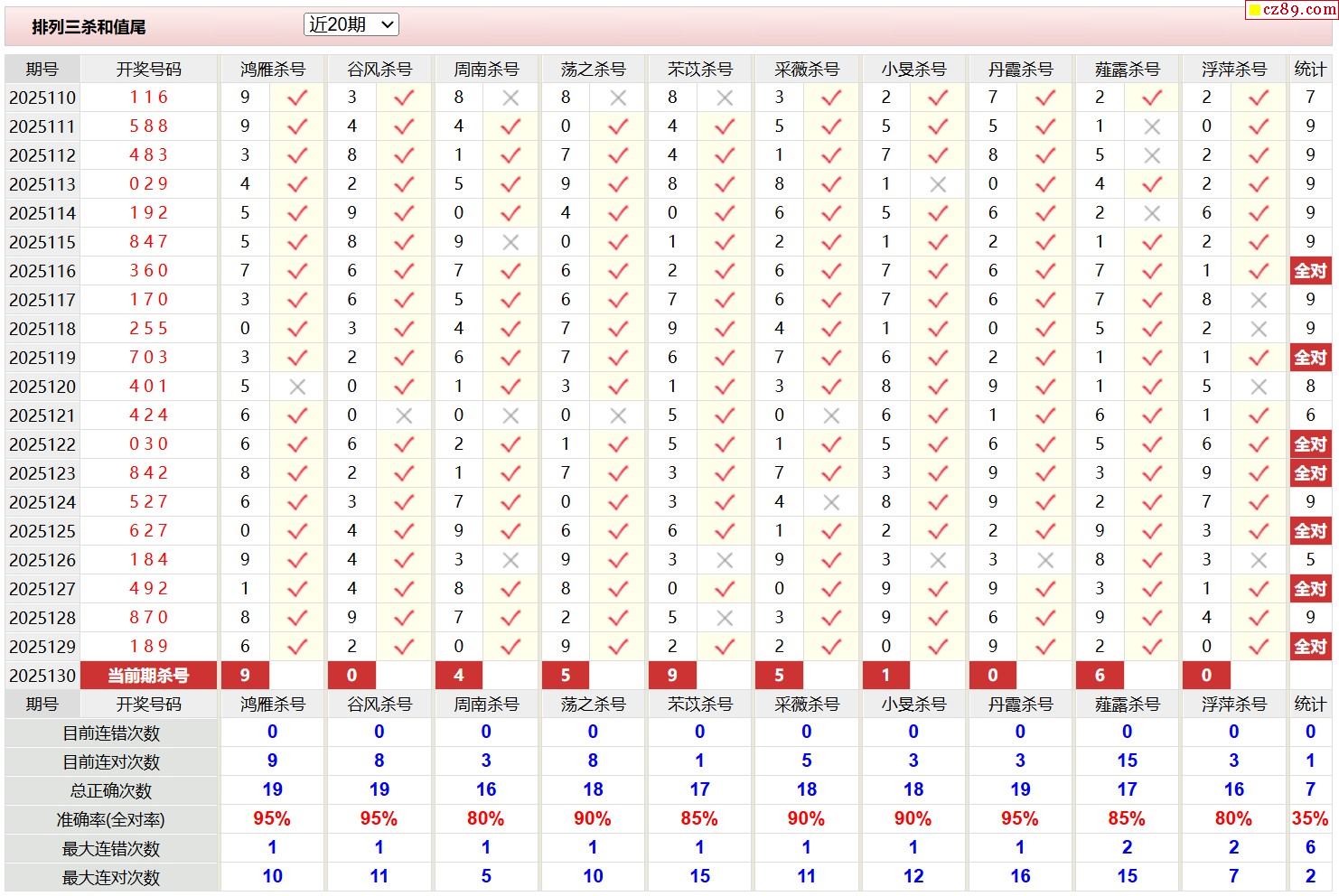Image resolution: width=1339 pixels, height=896 pixels.
Task: Click the X mark for 周南杀号 in row 2025110
Action: [510, 98]
